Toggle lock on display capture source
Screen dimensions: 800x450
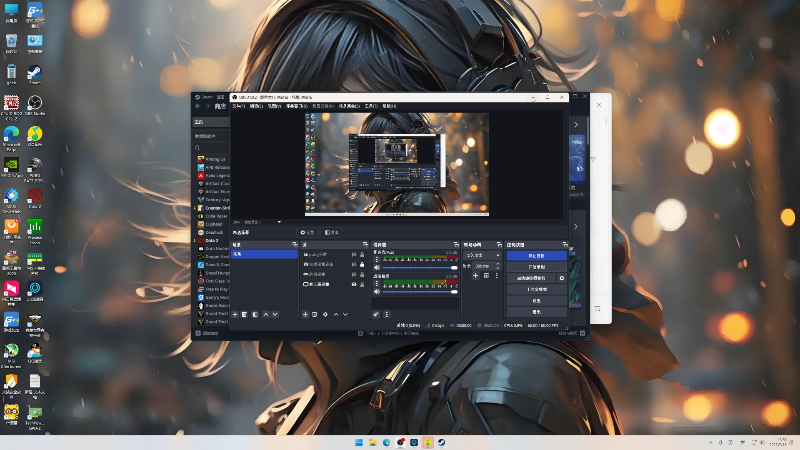pyautogui.click(x=362, y=284)
